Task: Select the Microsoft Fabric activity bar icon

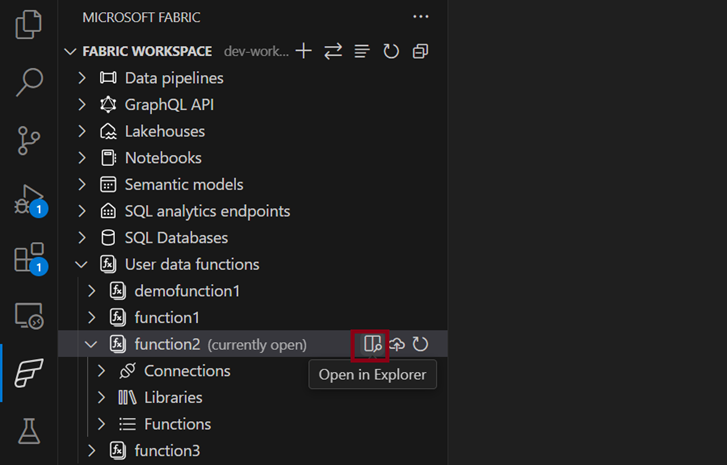Action: [x=29, y=374]
